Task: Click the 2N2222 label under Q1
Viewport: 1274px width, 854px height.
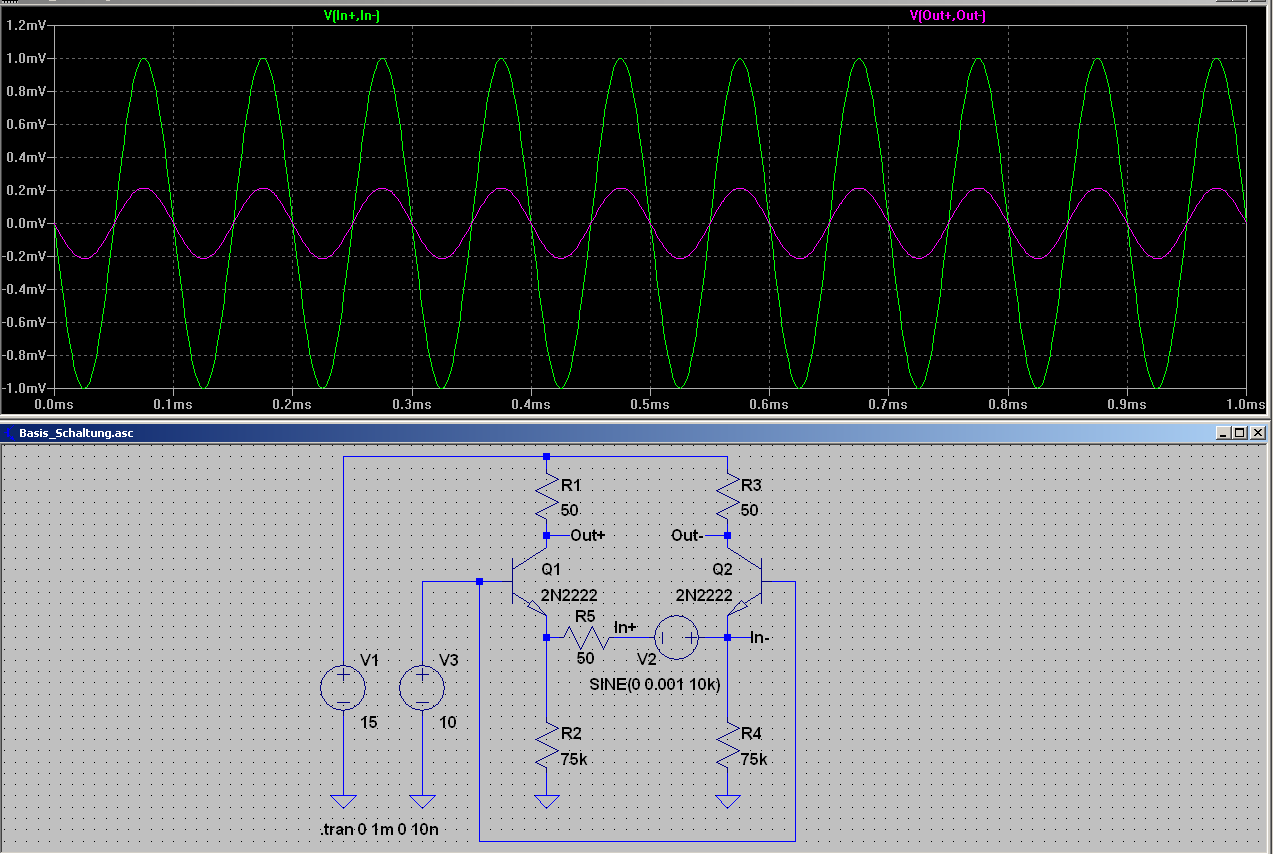Action: click(569, 594)
